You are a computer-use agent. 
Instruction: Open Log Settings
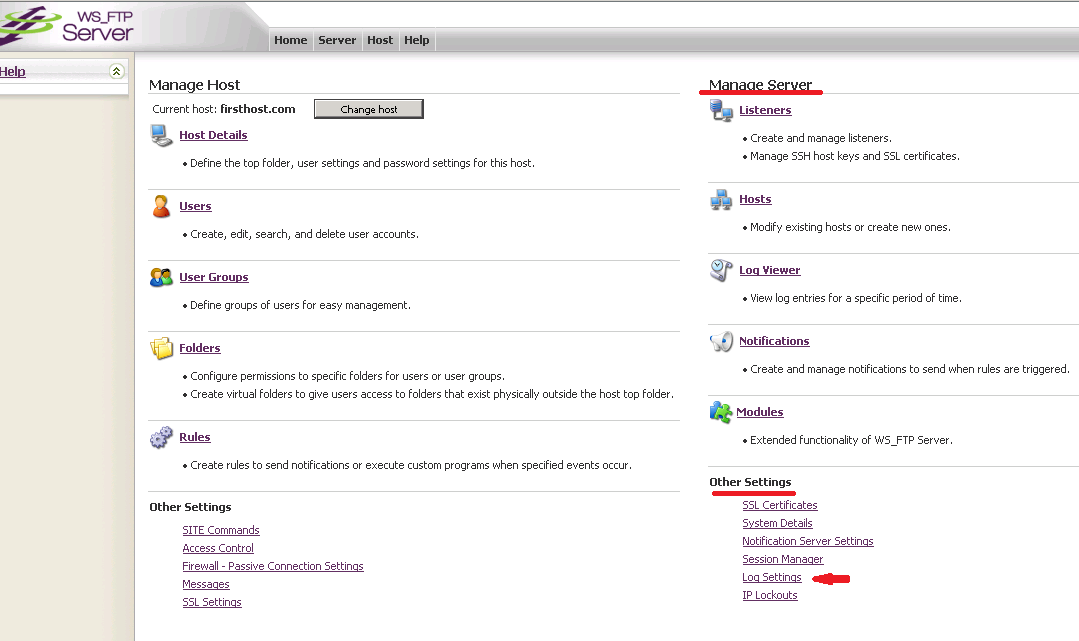771,577
